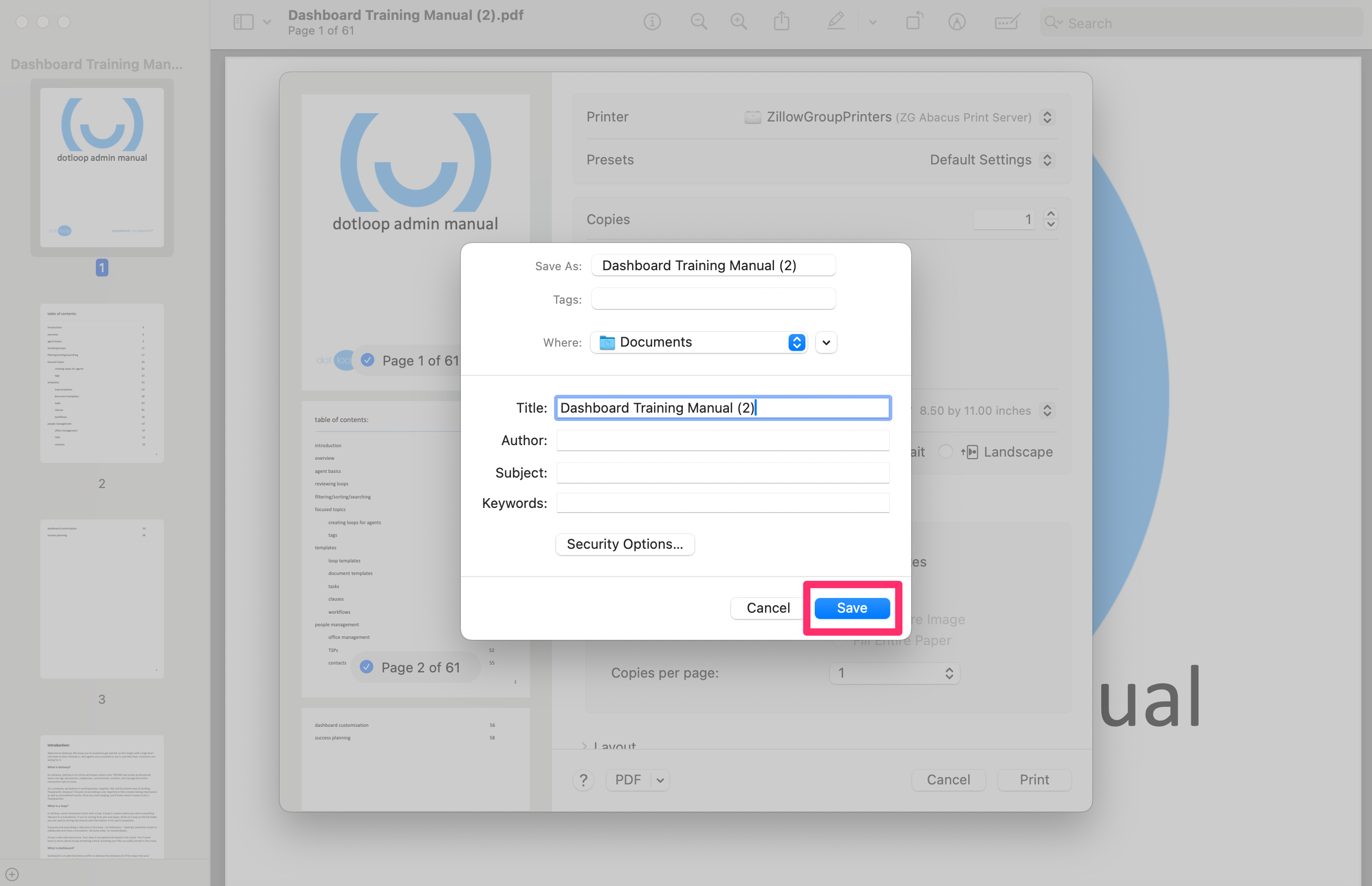
Task: Zoom in using the magnifier plus icon
Action: 738,21
